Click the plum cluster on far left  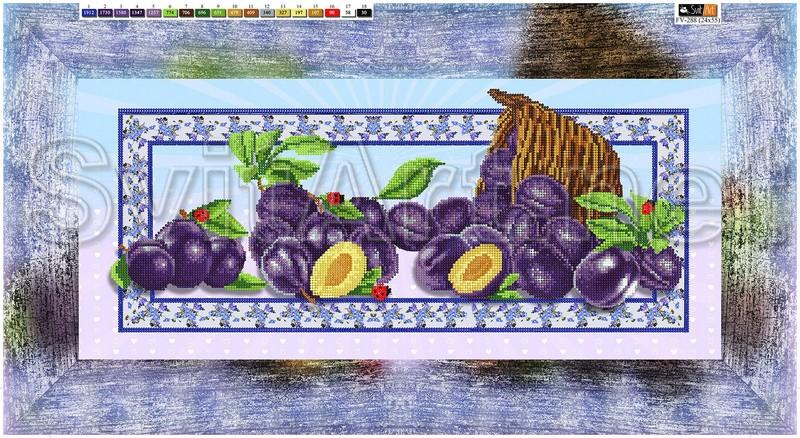coord(185,258)
